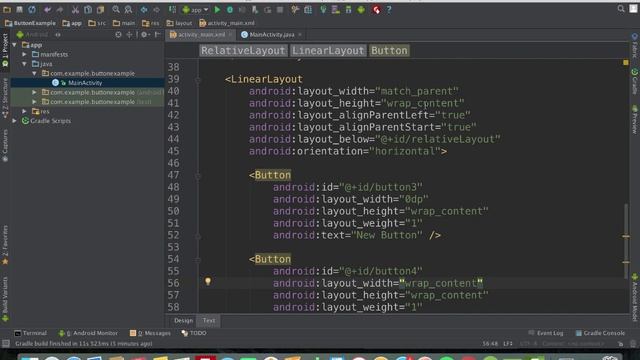This screenshot has height=360, width=640.
Task: Click the Synchronize toolbar icon
Action: (32, 9)
